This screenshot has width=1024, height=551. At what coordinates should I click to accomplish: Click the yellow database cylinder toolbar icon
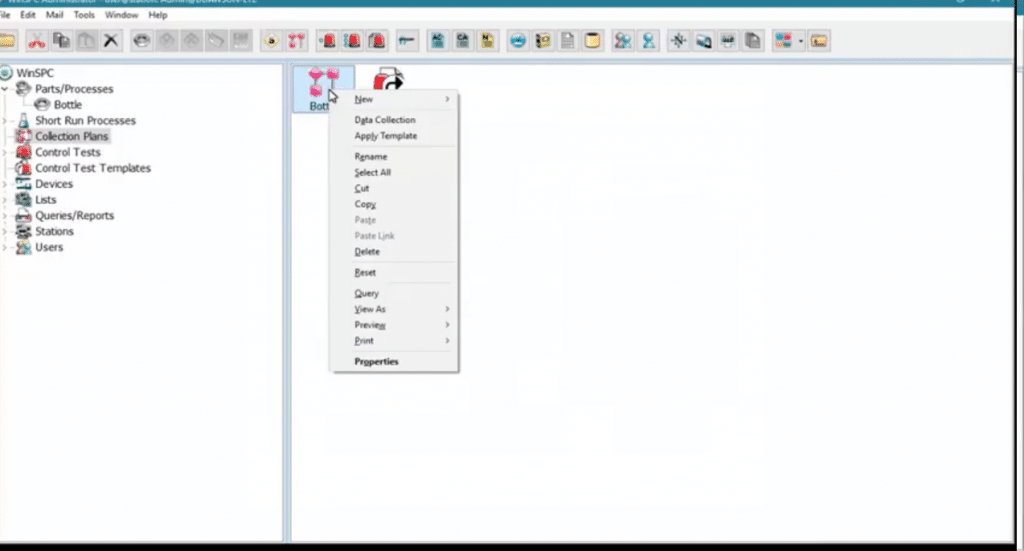coord(592,41)
